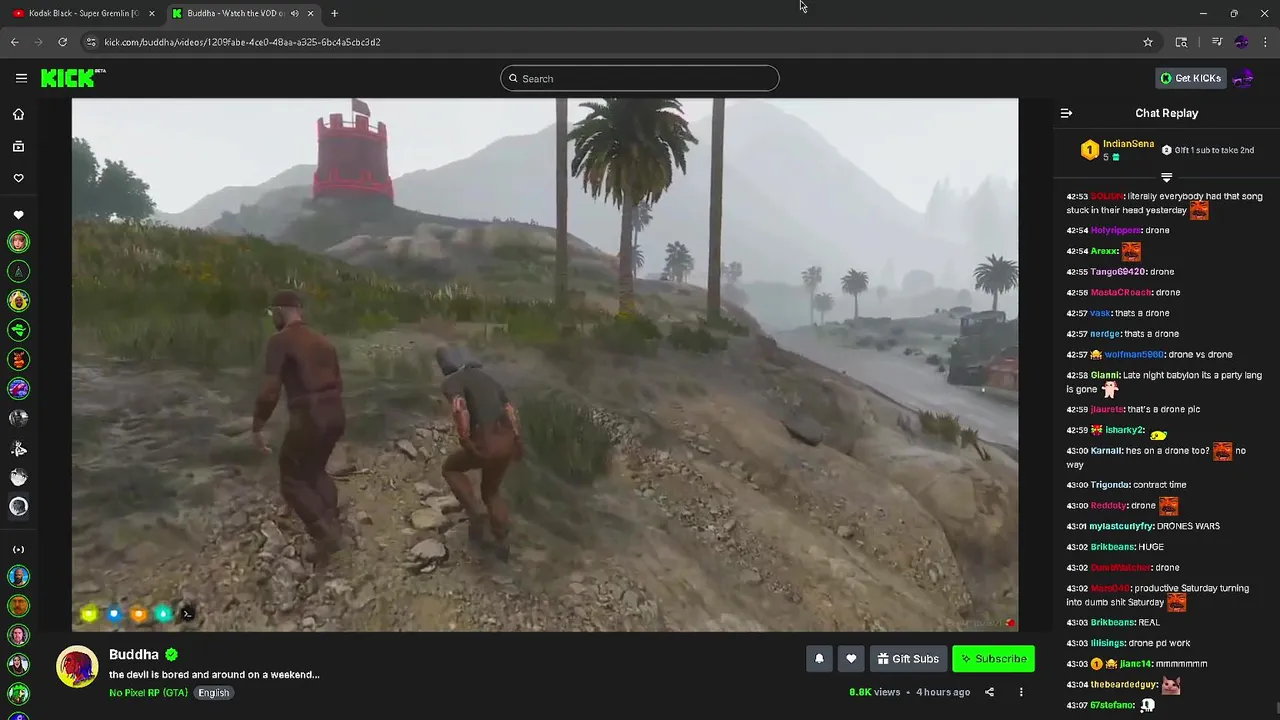The height and width of the screenshot is (720, 1280).
Task: Click the filled heart section icon in sidebar
Action: click(18, 215)
